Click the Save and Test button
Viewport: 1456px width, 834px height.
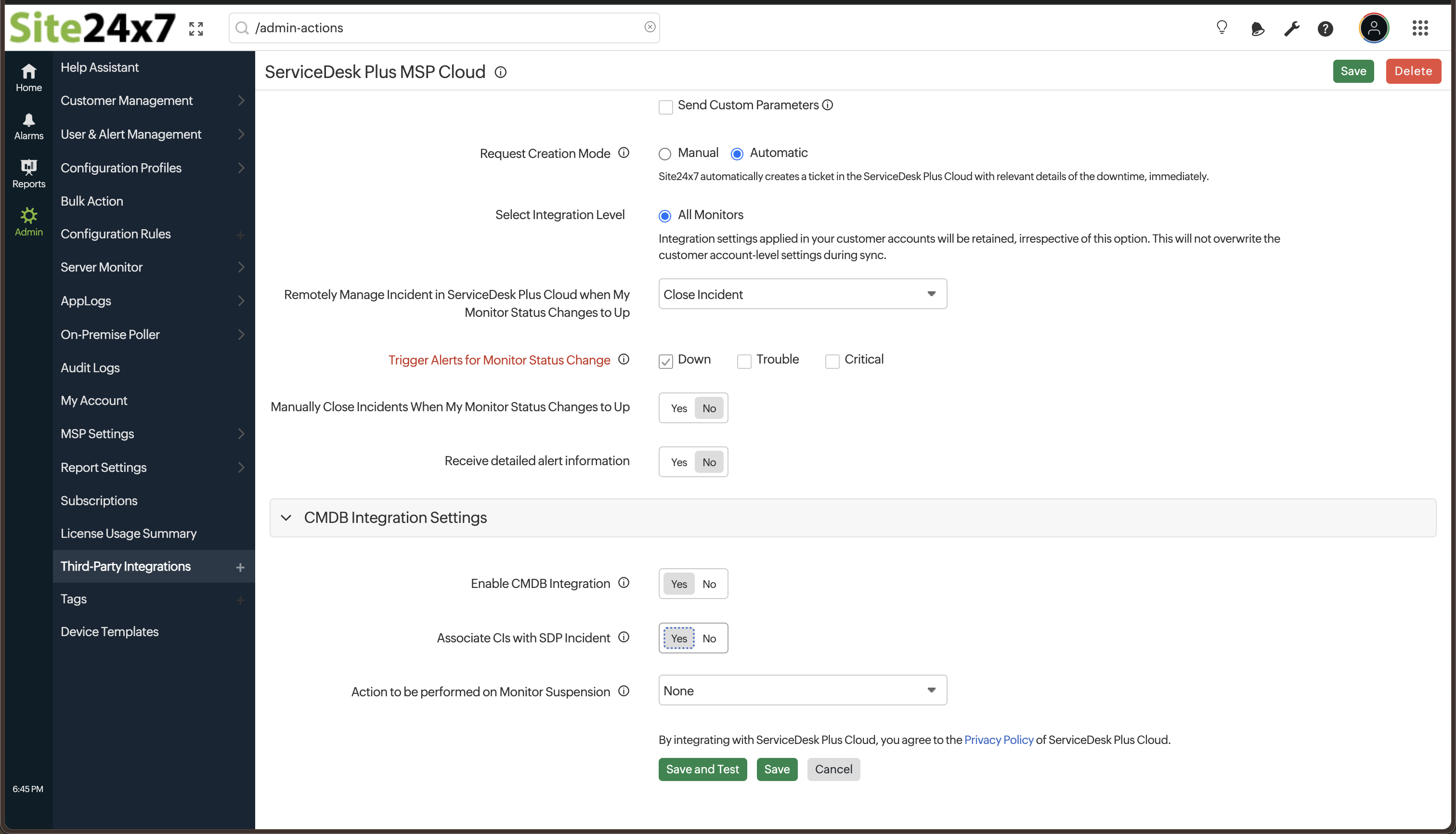click(x=702, y=769)
